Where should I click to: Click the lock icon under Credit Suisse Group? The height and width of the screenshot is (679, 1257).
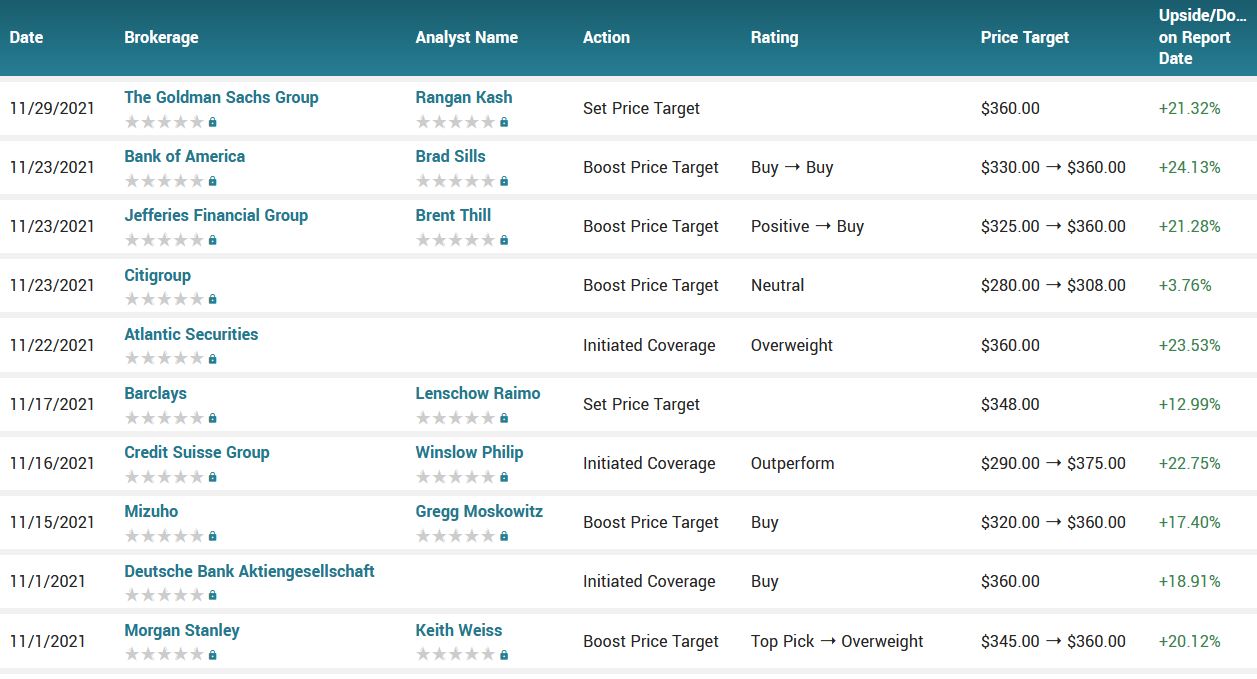[x=213, y=477]
